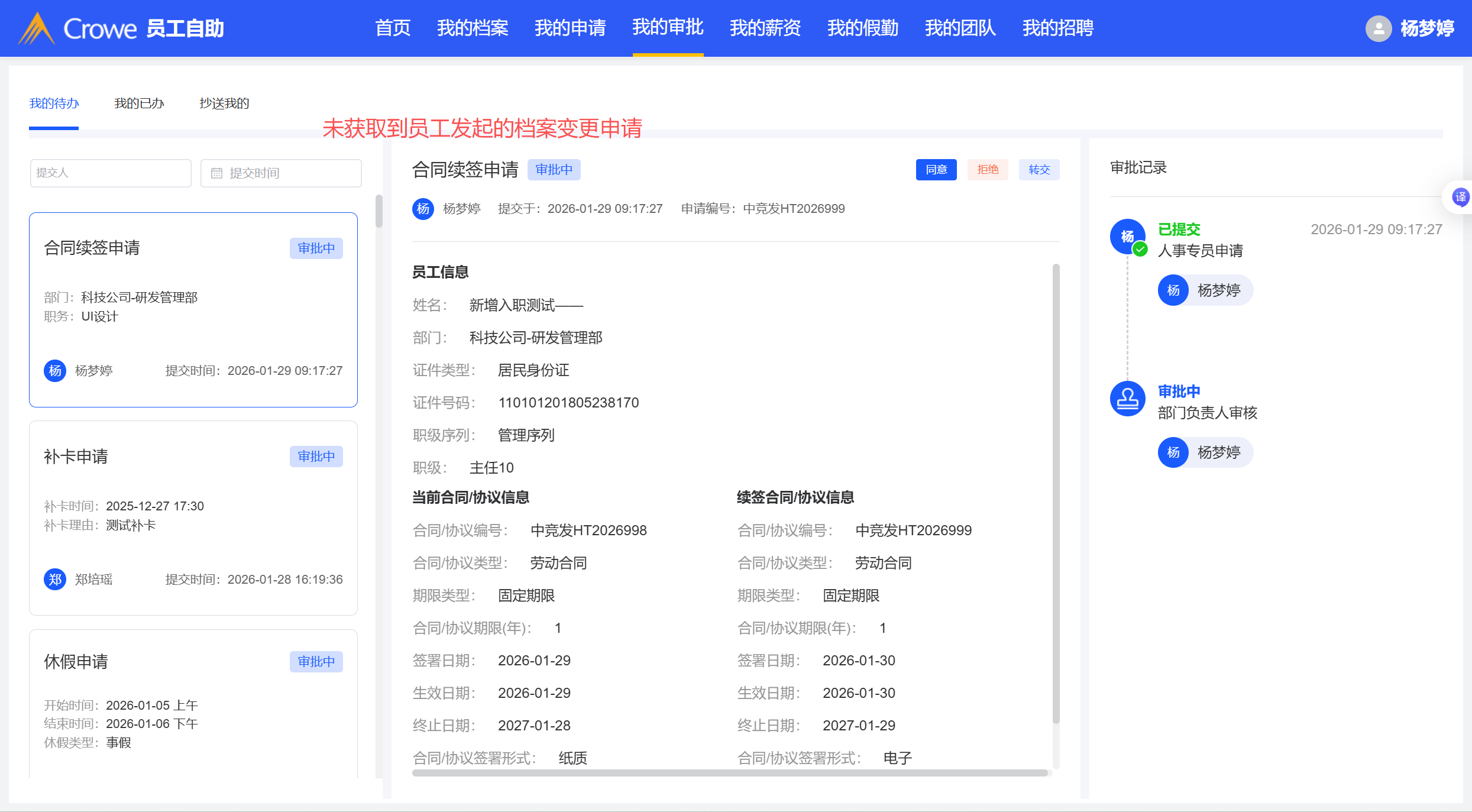Click 杨 avatar beside submitter name in header
1472x812 pixels.
coord(423,209)
